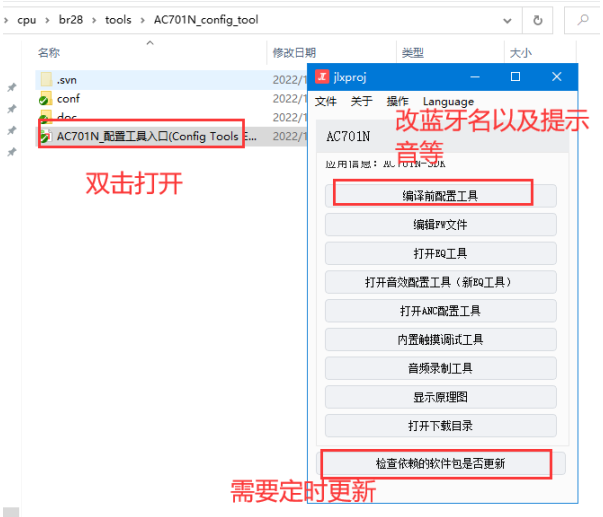Open the 关于 menu in jlxproj
Screen dimensions: 603x517
point(361,102)
